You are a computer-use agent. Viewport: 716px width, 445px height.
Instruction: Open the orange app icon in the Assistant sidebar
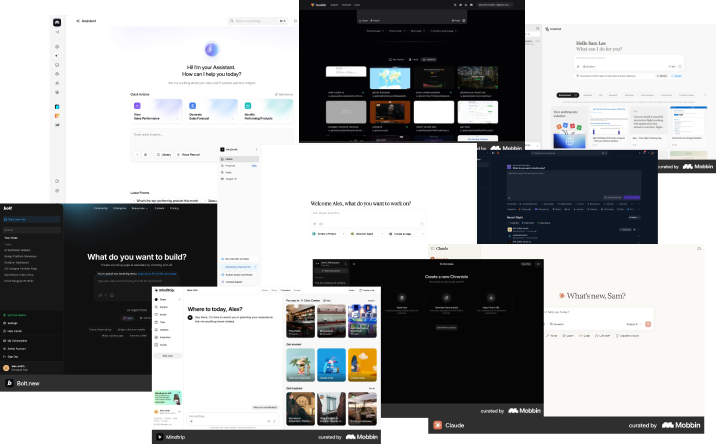coord(57,116)
